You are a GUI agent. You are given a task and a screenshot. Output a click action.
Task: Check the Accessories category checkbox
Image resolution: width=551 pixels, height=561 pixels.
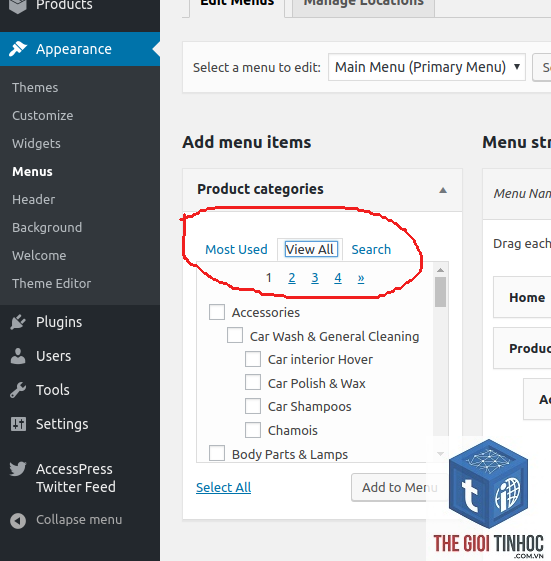[x=217, y=312]
